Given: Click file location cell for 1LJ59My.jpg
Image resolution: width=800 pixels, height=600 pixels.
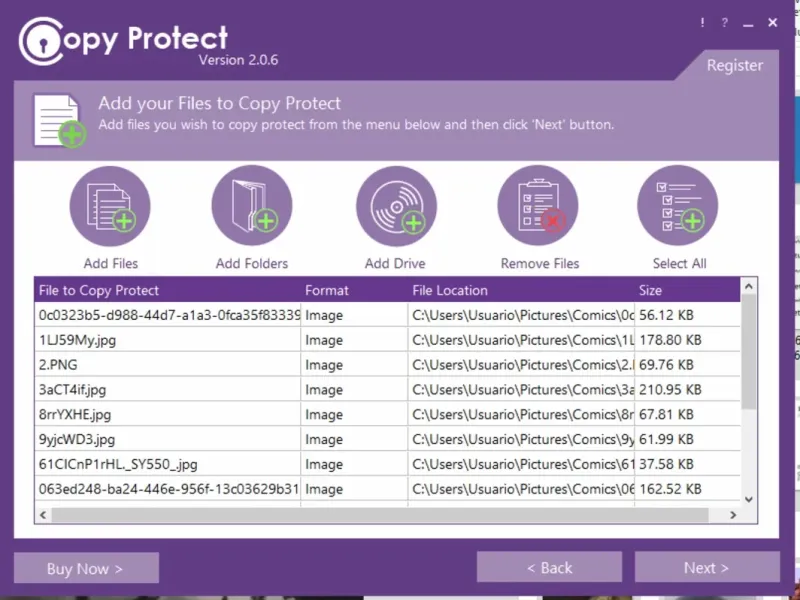Looking at the screenshot, I should (x=521, y=340).
